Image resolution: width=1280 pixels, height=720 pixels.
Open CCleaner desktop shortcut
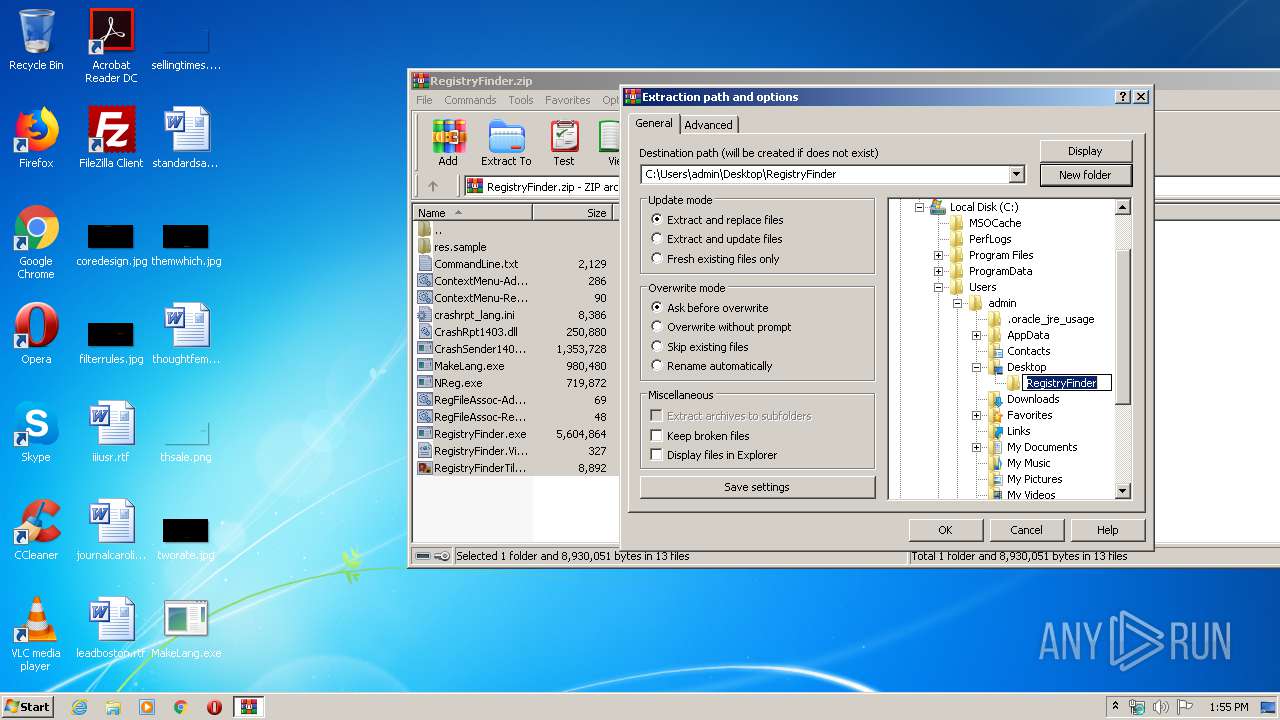click(x=36, y=530)
